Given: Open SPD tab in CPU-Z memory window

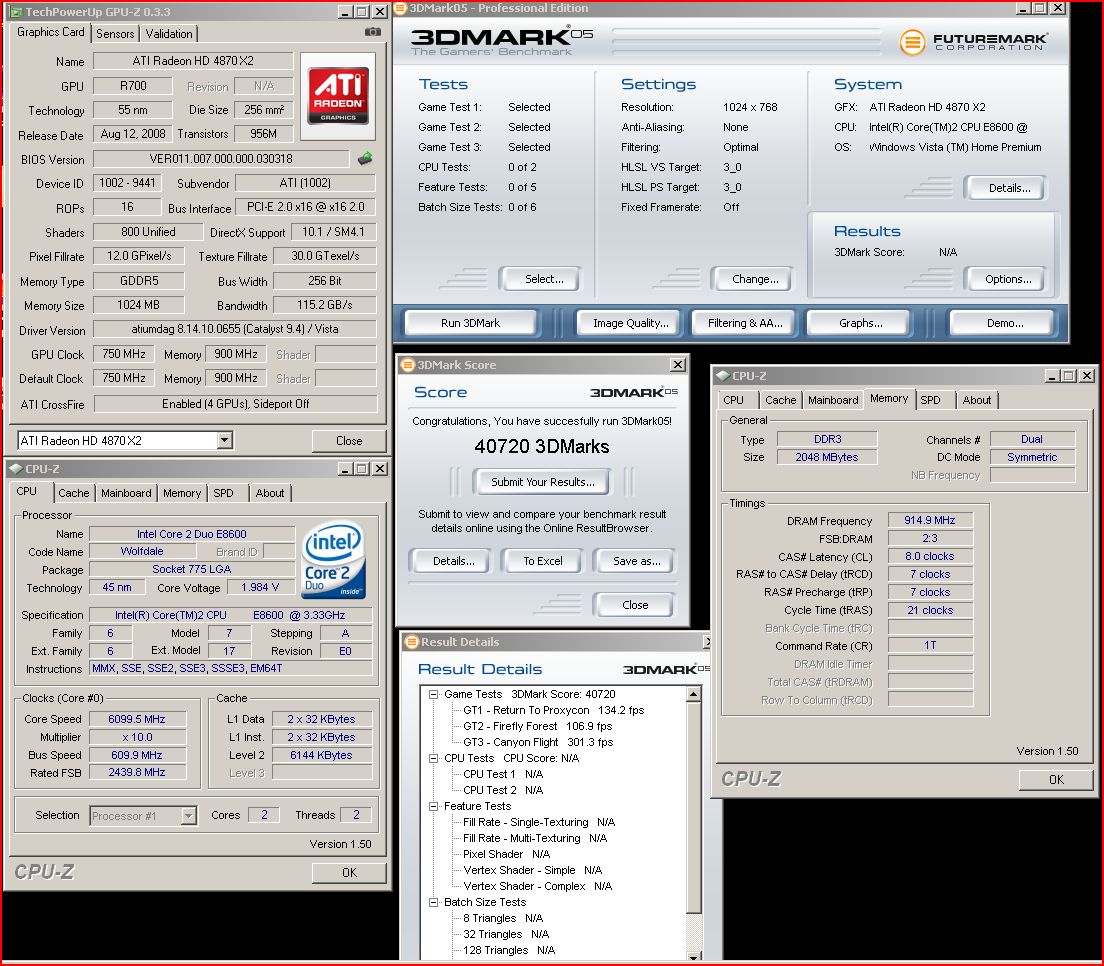Looking at the screenshot, I should point(930,400).
